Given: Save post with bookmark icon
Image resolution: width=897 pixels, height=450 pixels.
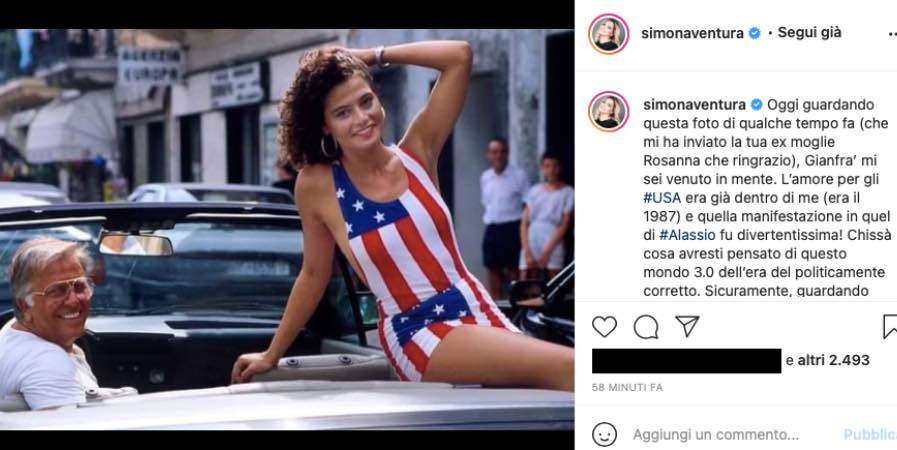Looking at the screenshot, I should point(890,326).
